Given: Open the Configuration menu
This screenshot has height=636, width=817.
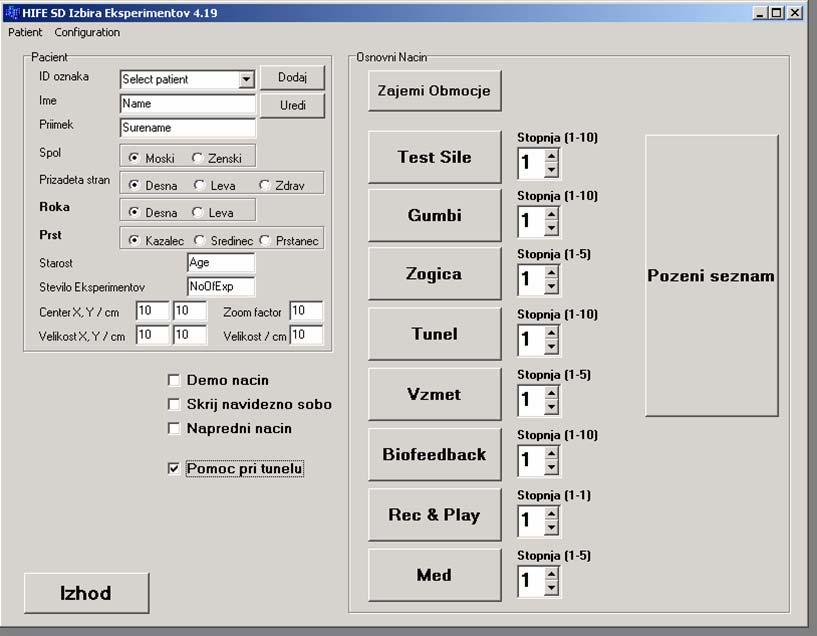Looking at the screenshot, I should 87,32.
